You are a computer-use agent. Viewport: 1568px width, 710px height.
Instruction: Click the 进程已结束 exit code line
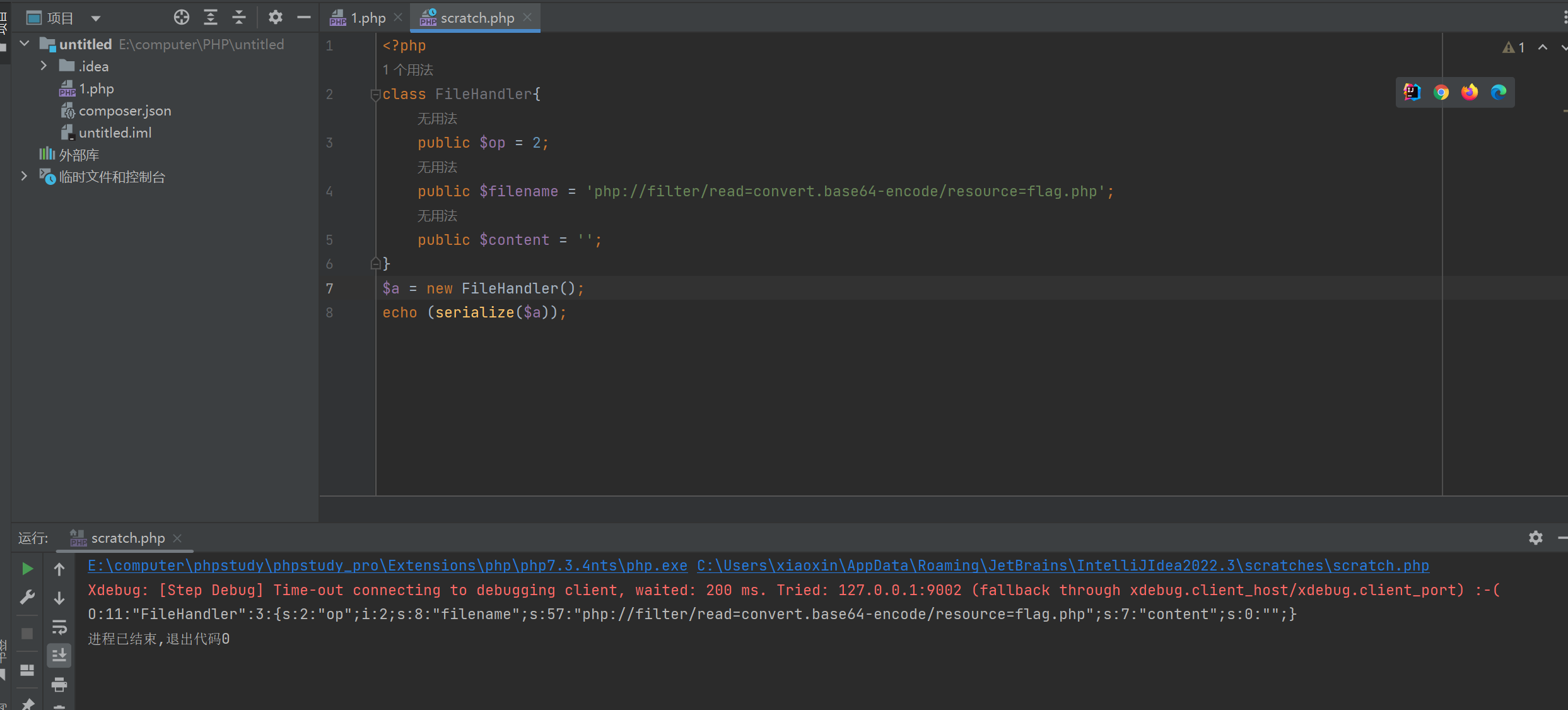tap(158, 639)
